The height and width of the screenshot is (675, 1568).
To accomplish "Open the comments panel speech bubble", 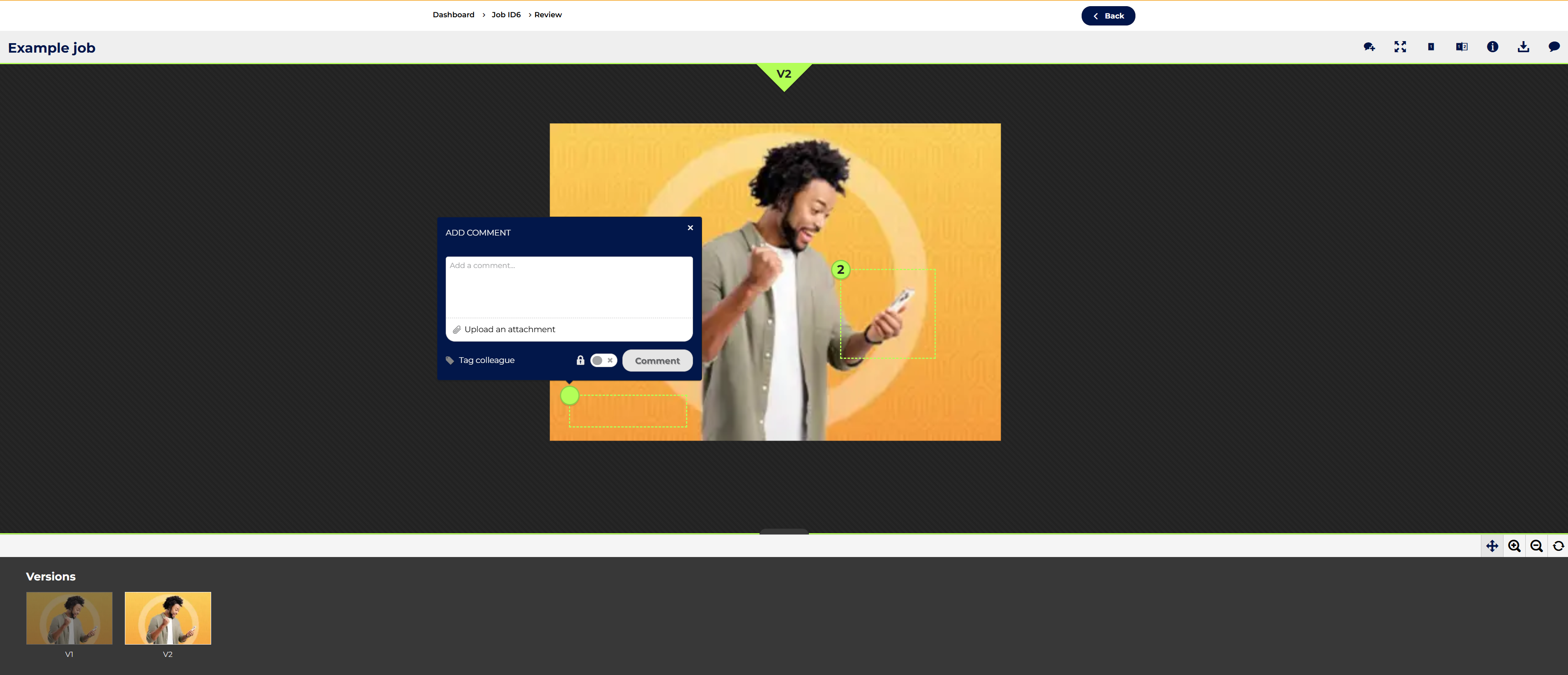I will click(x=1553, y=47).
